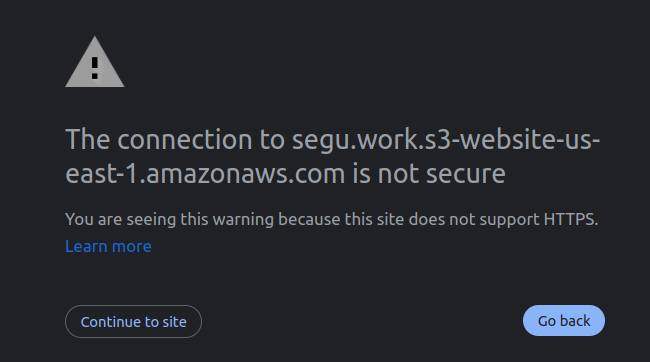
Task: Select "segu.work" in the heading
Action: [355, 140]
